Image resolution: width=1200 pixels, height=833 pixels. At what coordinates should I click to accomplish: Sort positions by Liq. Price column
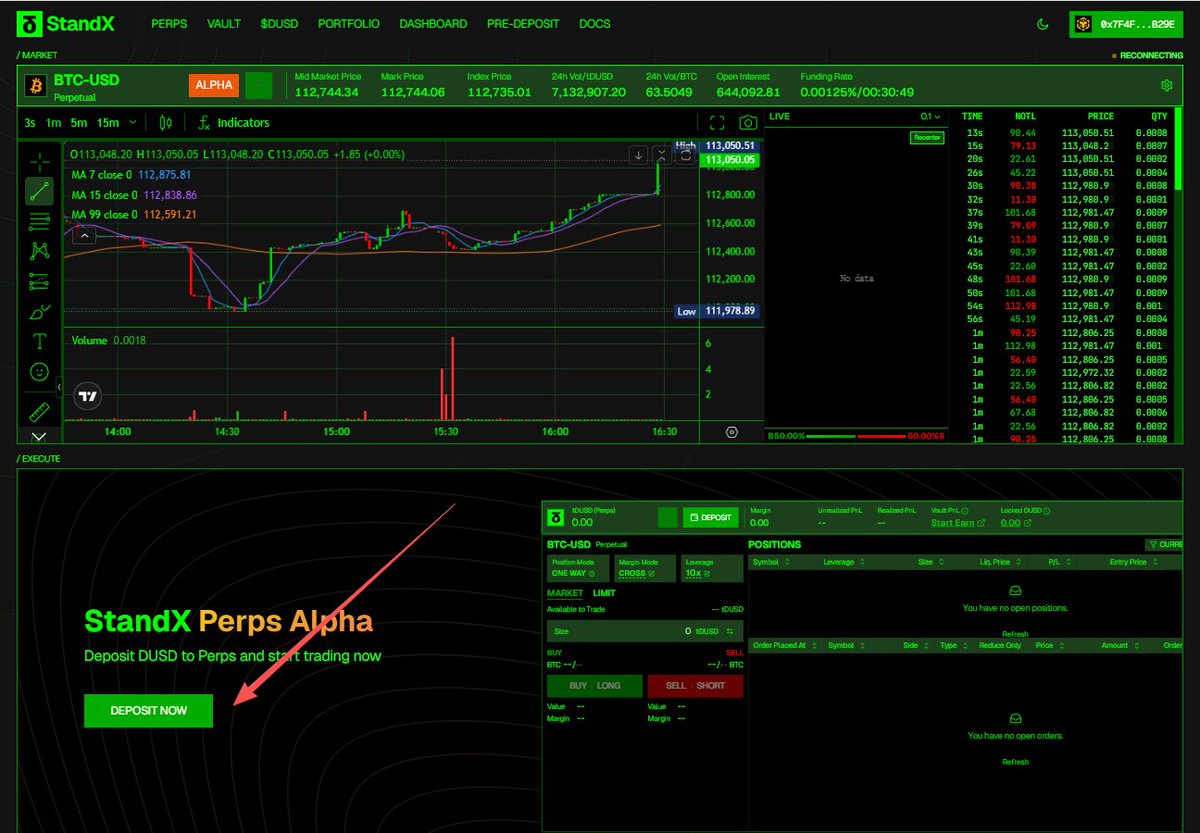(1001, 562)
